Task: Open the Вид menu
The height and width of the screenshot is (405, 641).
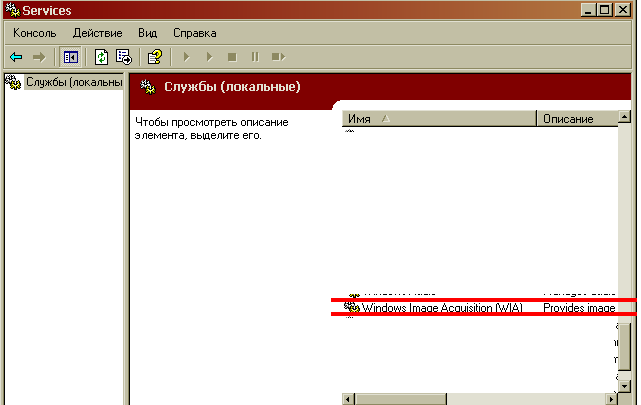Action: tap(147, 33)
